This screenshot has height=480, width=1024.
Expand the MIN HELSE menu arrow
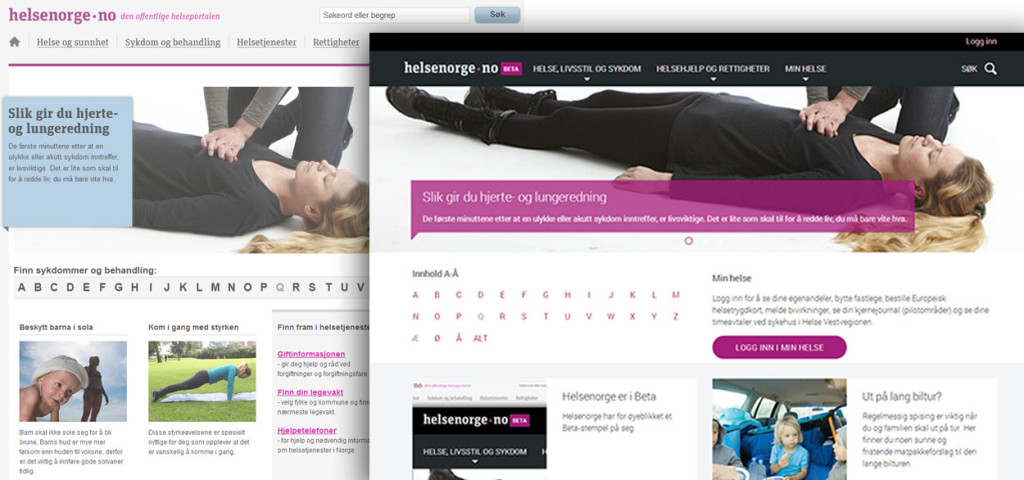(805, 79)
